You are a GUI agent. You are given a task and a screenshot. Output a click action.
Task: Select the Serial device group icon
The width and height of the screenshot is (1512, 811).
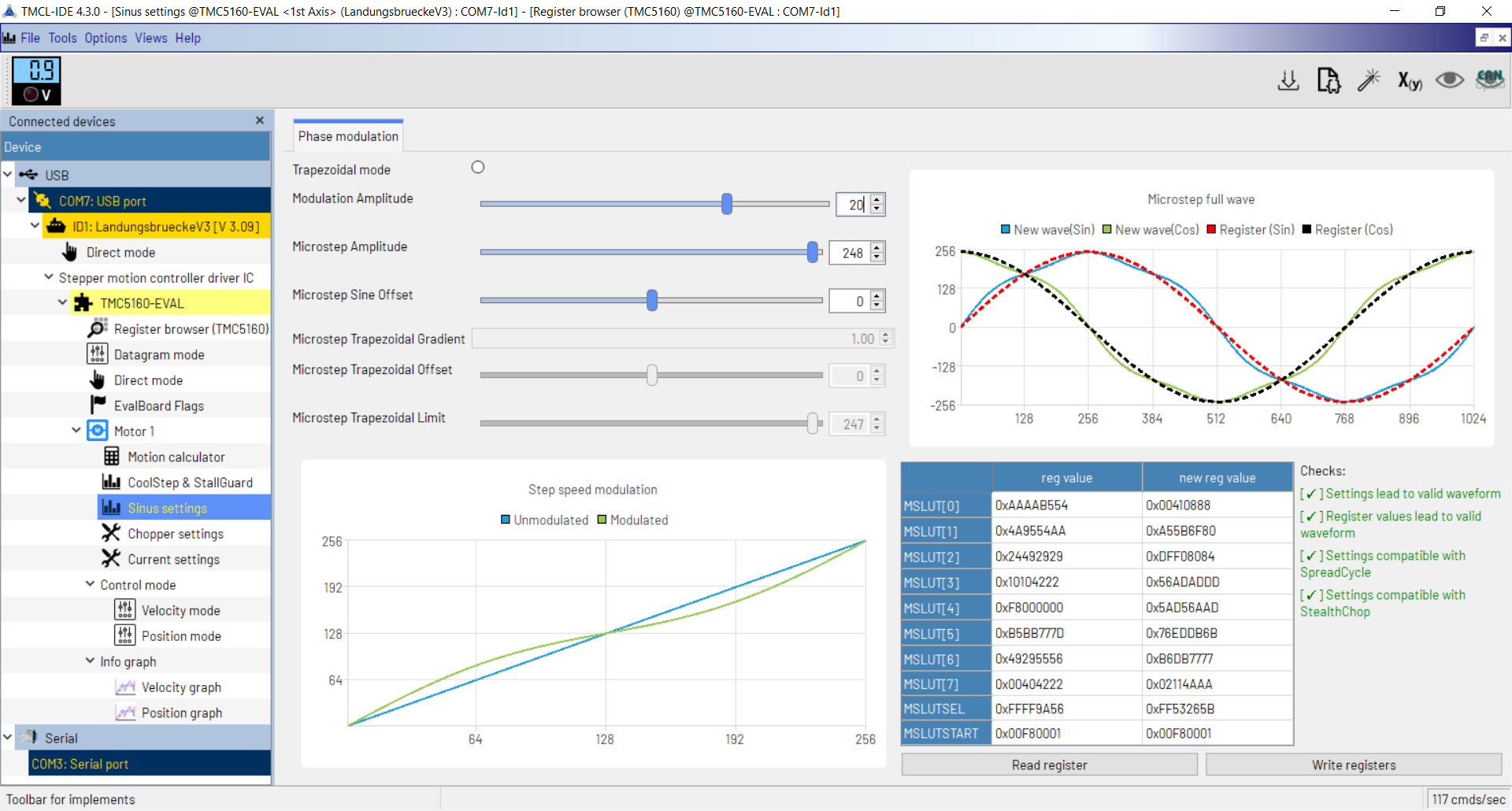(29, 738)
